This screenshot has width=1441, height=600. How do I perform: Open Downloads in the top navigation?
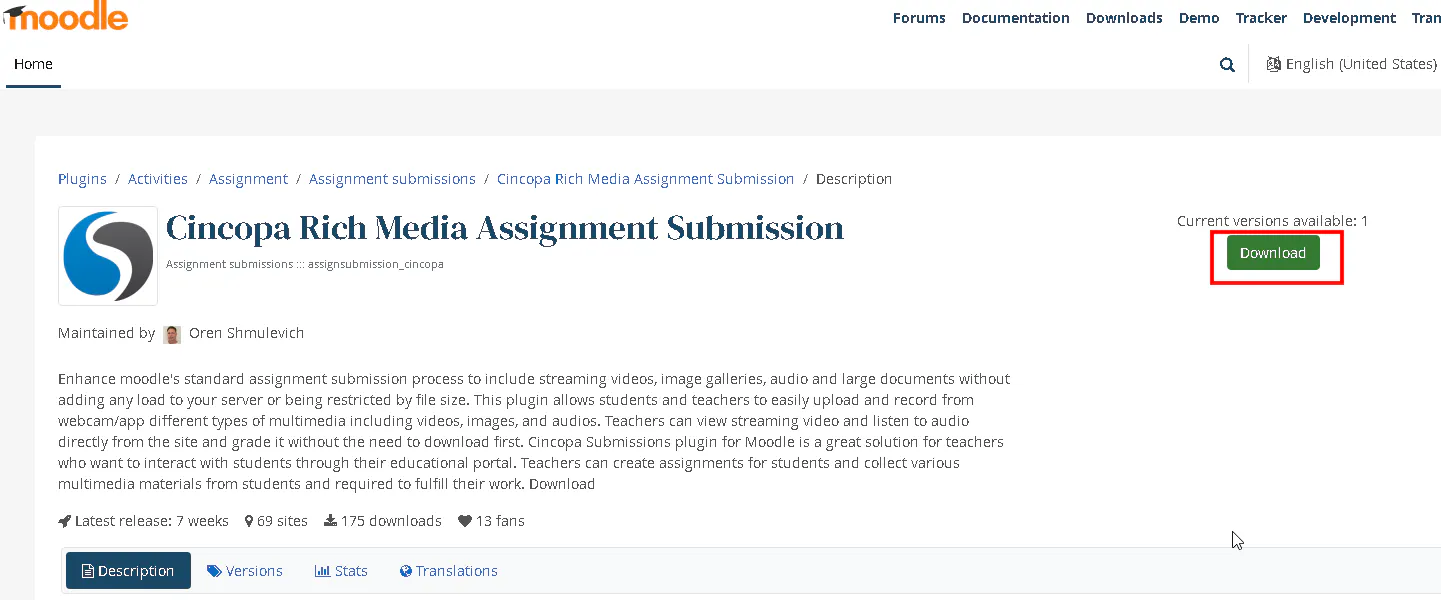click(x=1124, y=18)
